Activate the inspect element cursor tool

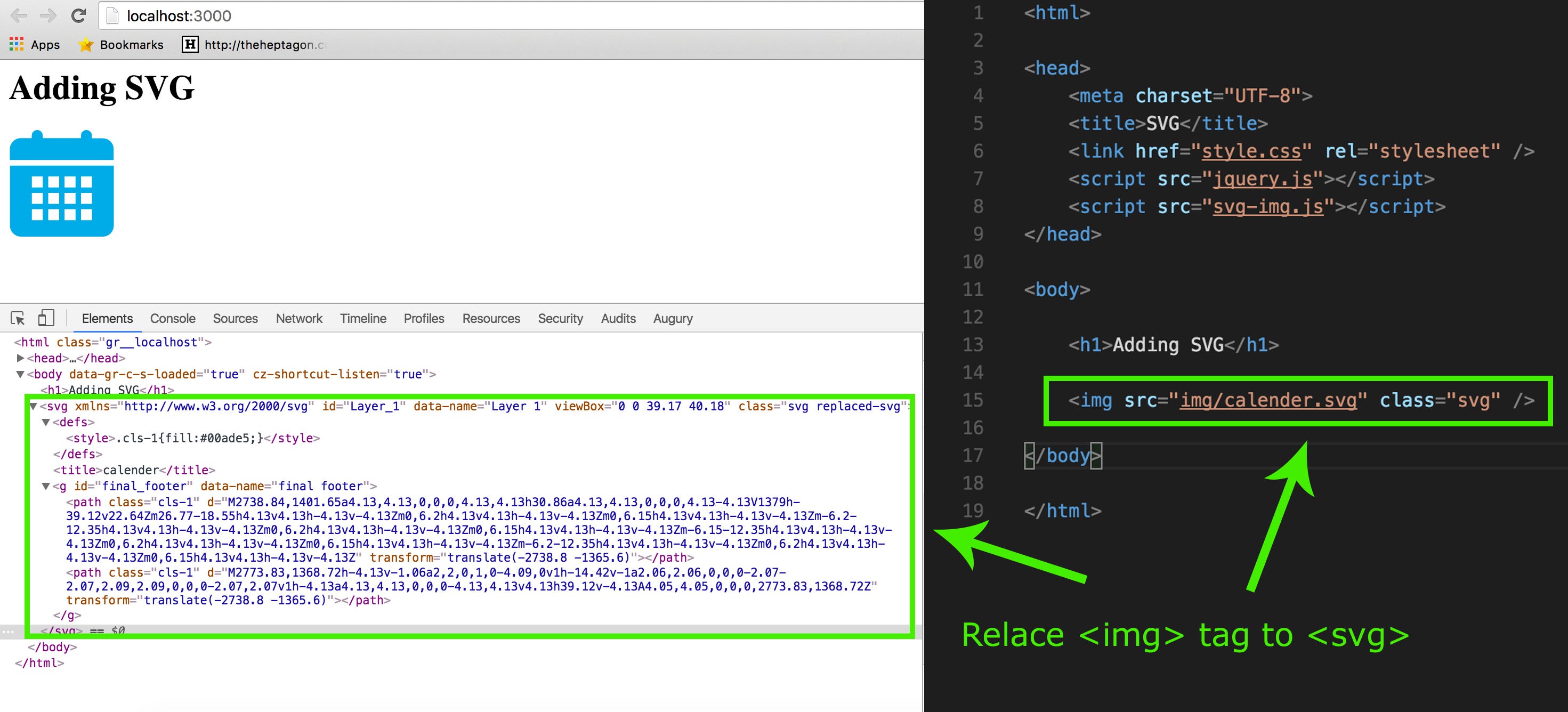pyautogui.click(x=18, y=318)
